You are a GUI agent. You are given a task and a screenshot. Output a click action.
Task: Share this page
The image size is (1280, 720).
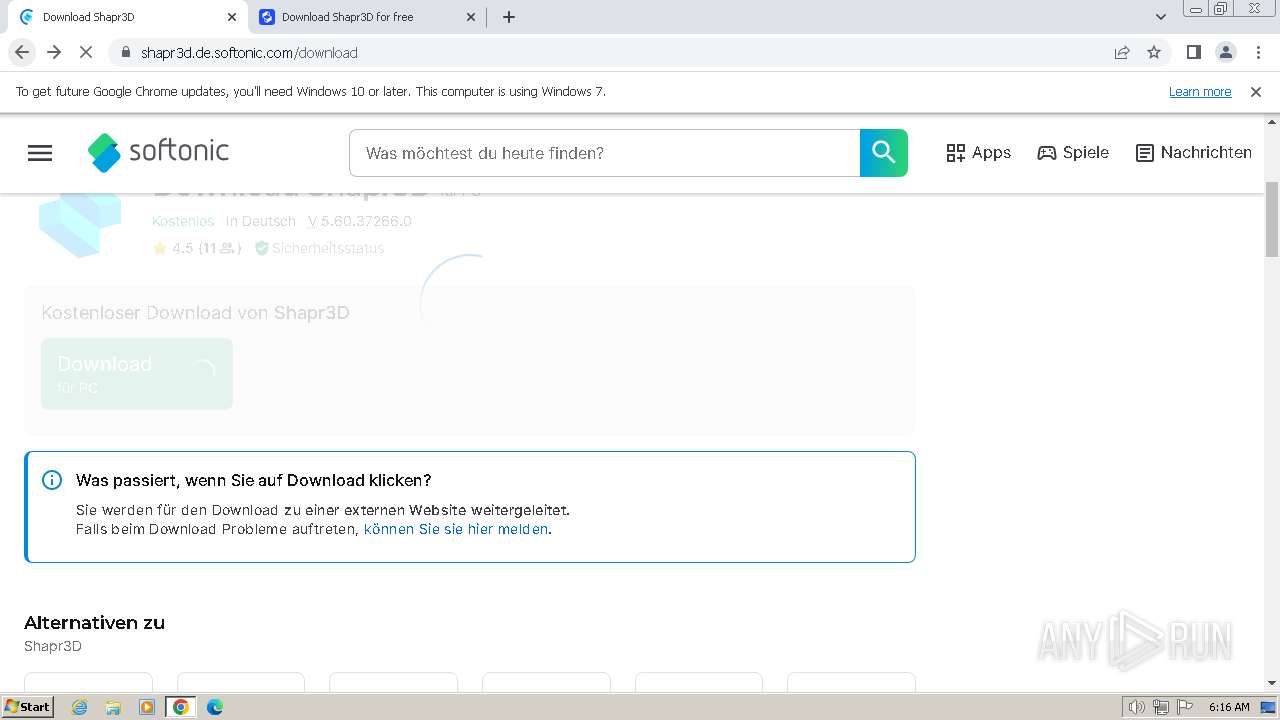[1122, 53]
